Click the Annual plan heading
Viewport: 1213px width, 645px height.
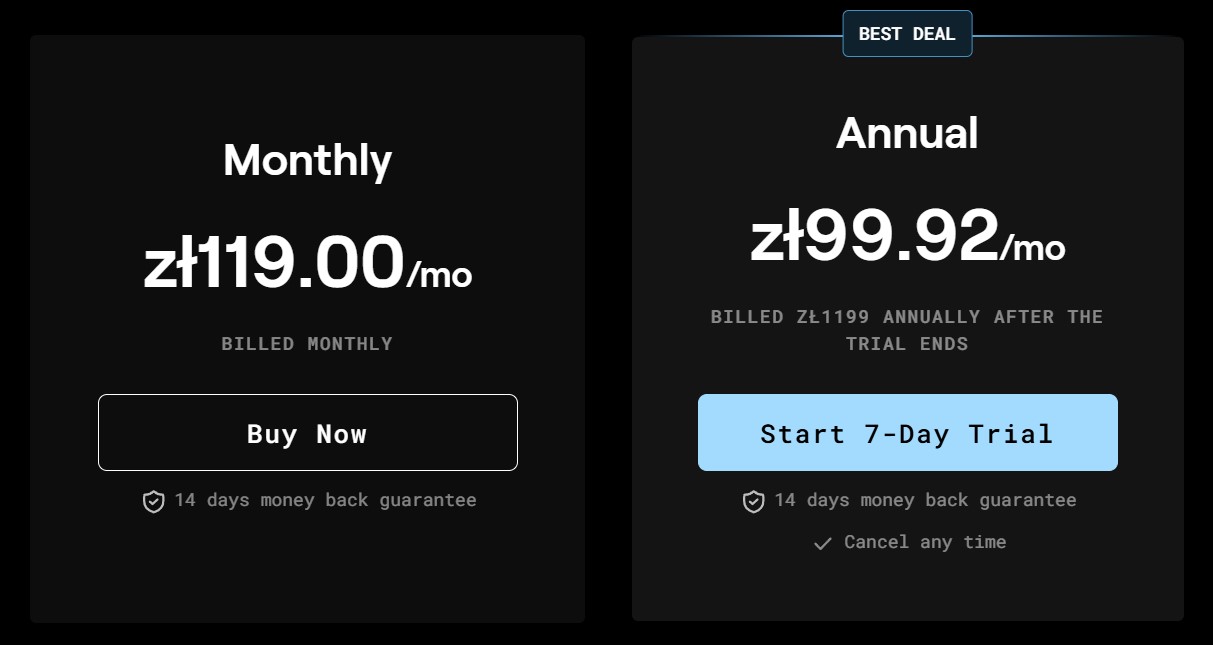pyautogui.click(x=907, y=133)
